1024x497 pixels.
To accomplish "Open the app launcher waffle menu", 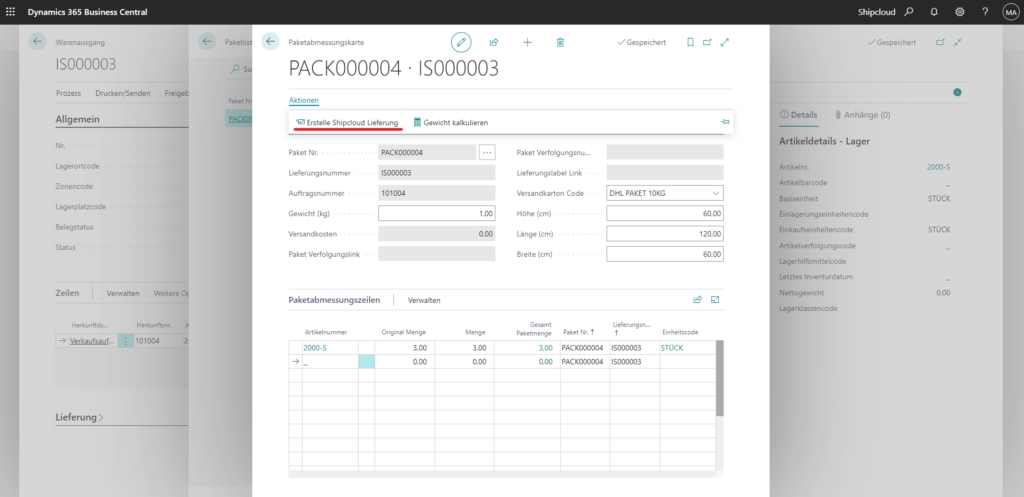I will click(x=11, y=12).
